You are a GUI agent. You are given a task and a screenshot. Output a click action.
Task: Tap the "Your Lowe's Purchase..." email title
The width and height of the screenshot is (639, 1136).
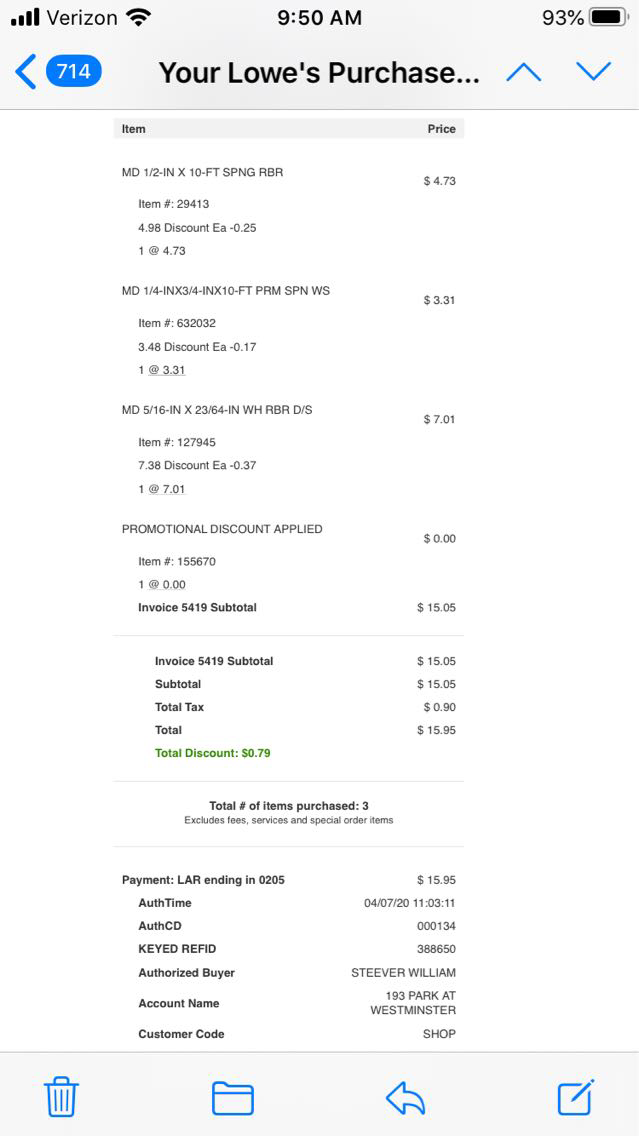click(x=319, y=73)
